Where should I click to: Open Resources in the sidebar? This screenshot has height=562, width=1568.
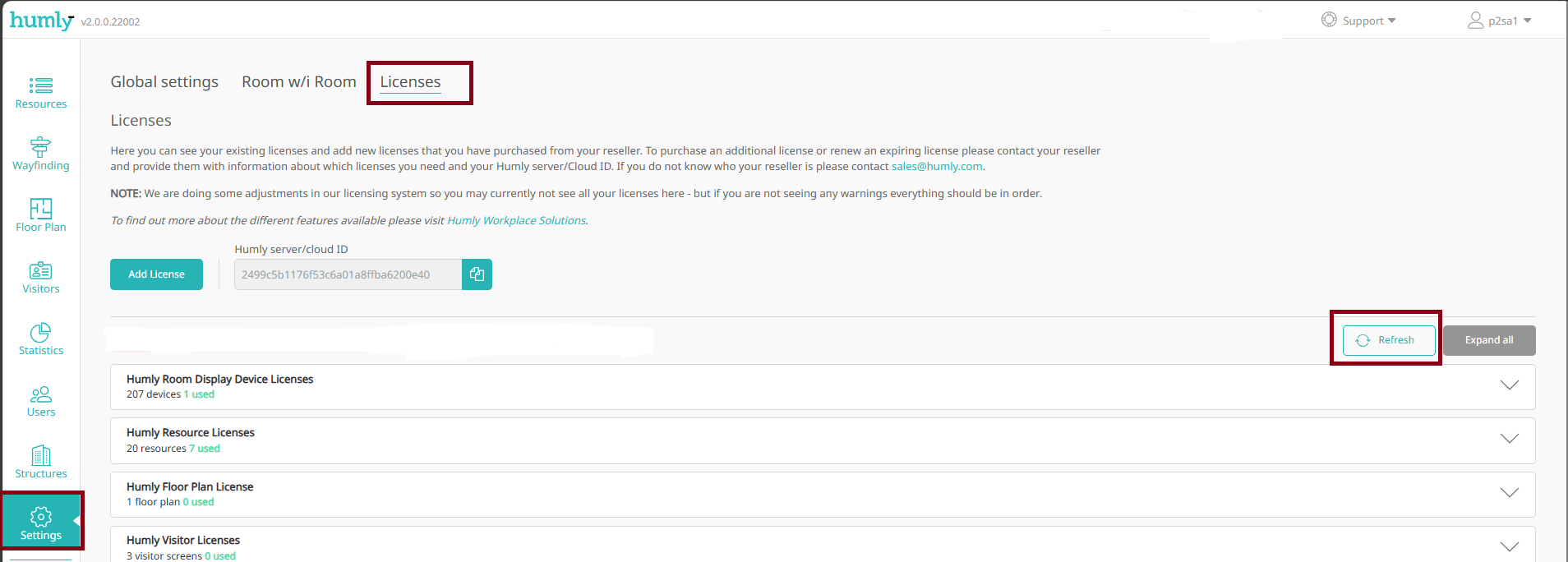point(41,92)
